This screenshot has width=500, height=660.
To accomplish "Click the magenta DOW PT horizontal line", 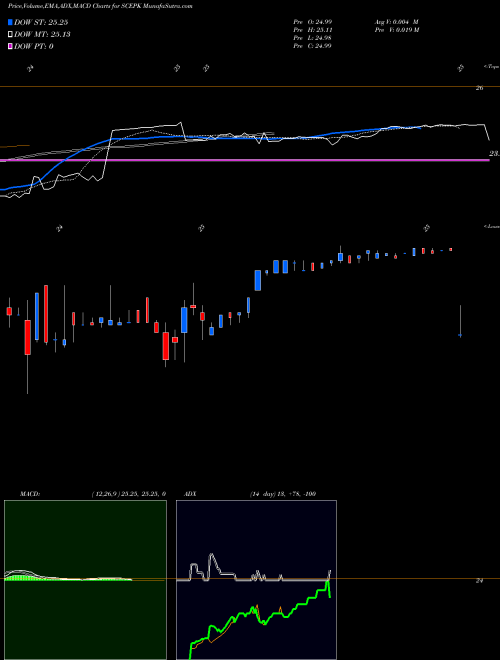I will [x=245, y=160].
